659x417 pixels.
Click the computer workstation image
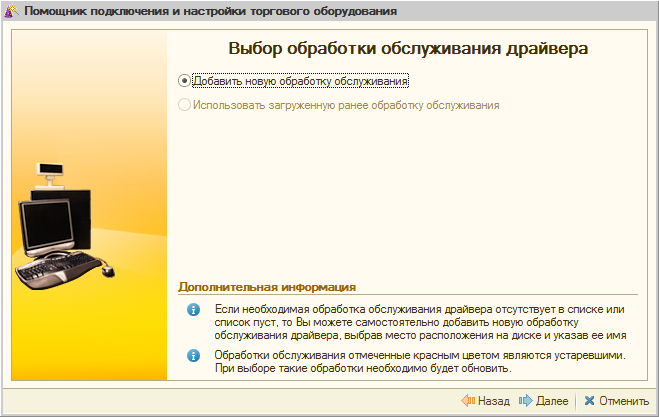[64, 226]
